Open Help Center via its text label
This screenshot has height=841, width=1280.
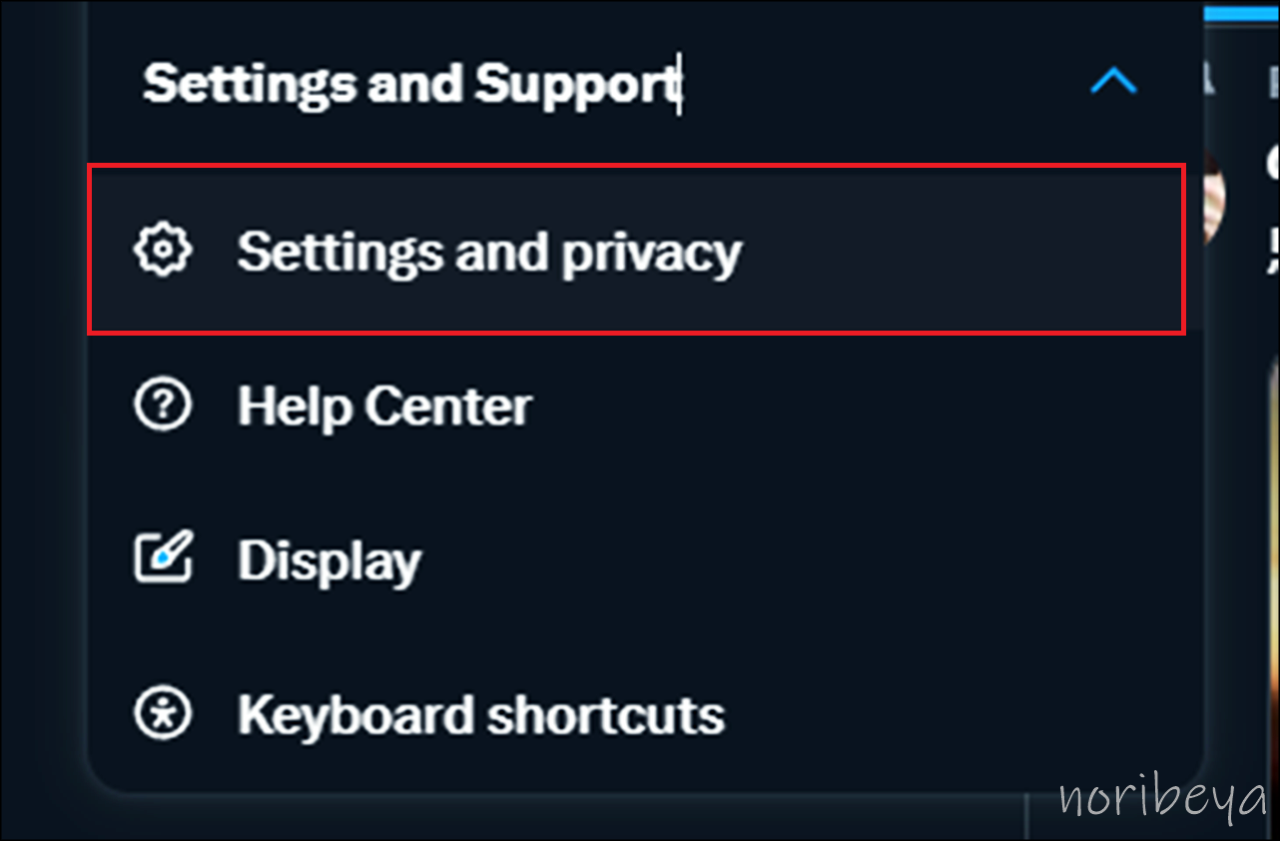click(384, 406)
